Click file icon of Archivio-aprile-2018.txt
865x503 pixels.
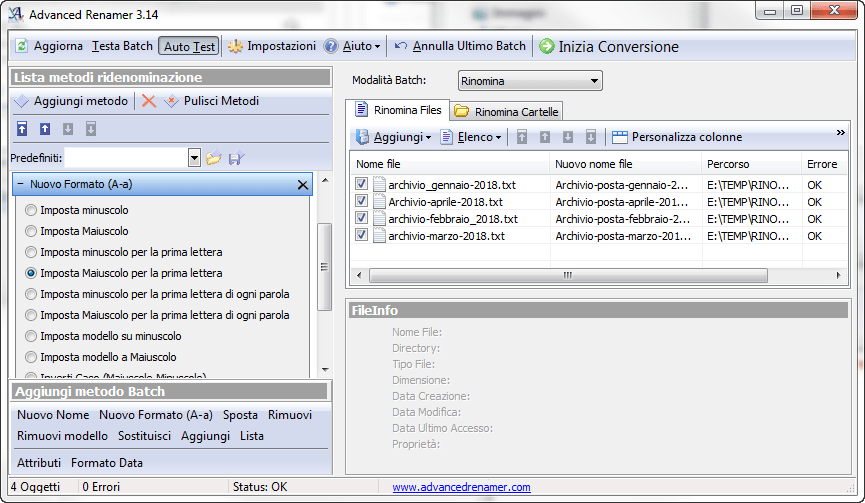tap(380, 201)
